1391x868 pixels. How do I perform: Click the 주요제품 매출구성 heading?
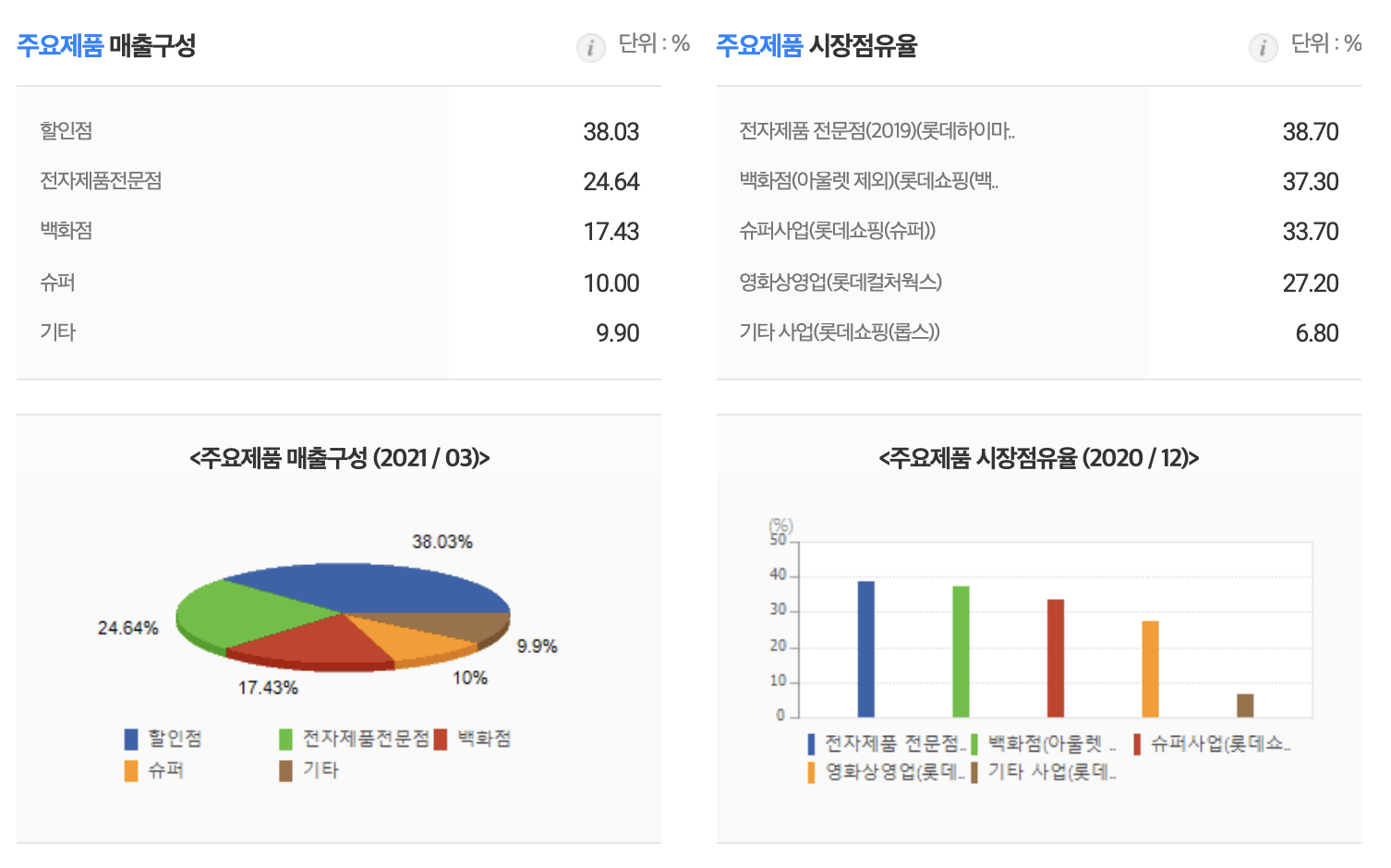[x=106, y=45]
